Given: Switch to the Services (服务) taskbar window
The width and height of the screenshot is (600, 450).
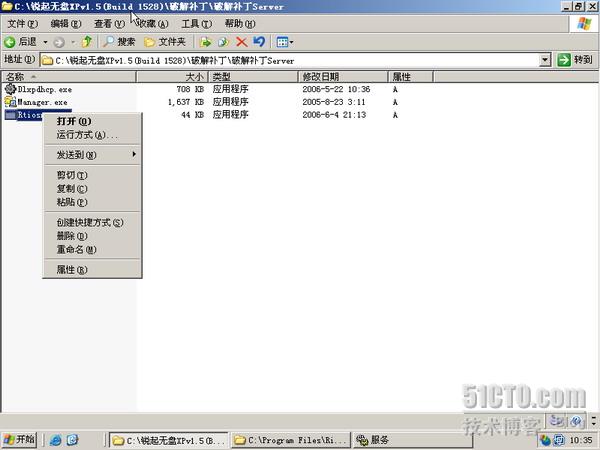Looking at the screenshot, I should click(x=413, y=440).
